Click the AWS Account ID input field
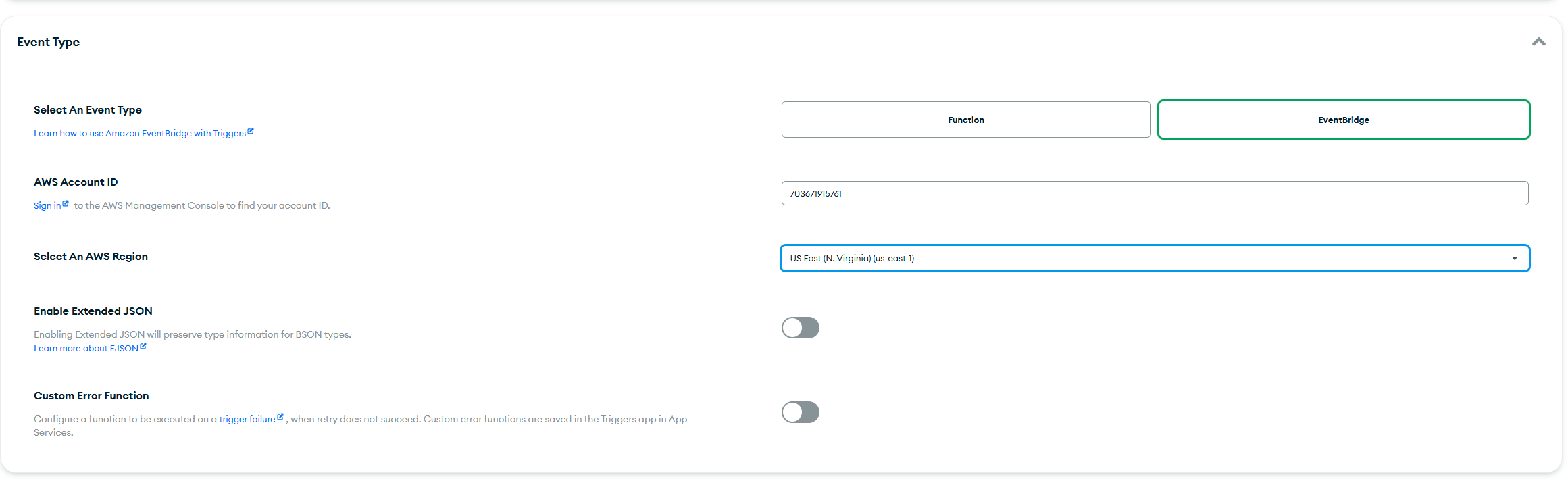 tap(1155, 193)
